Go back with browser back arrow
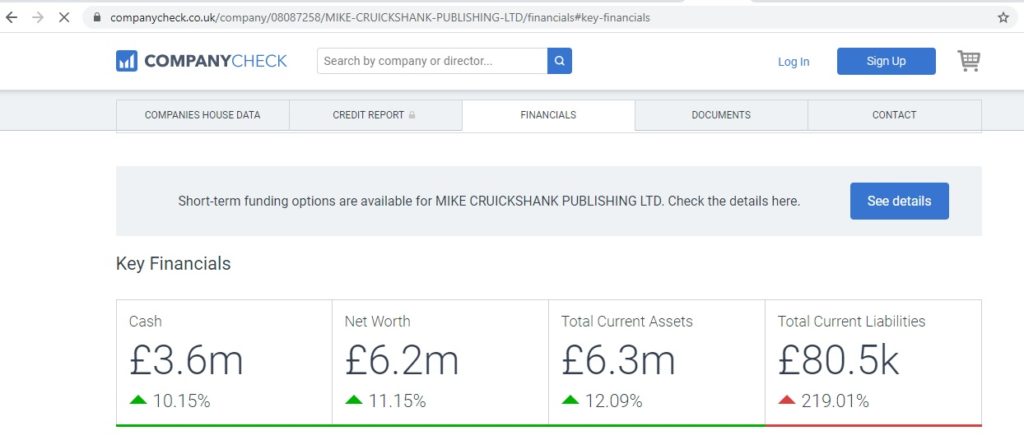Image resolution: width=1024 pixels, height=440 pixels. 12,18
